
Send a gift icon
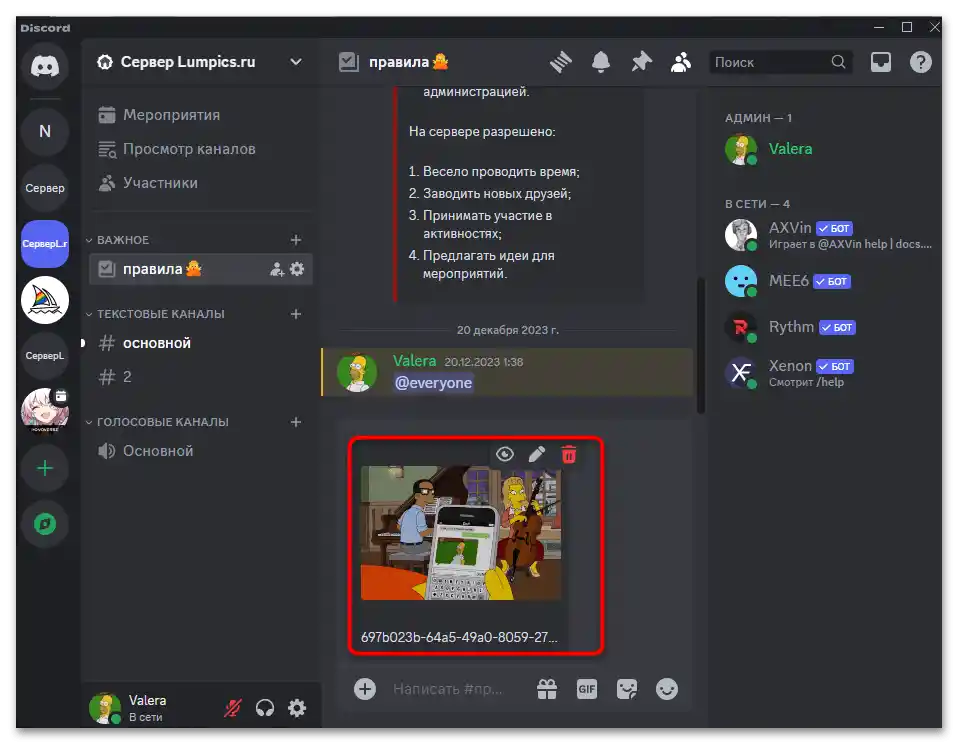point(546,689)
